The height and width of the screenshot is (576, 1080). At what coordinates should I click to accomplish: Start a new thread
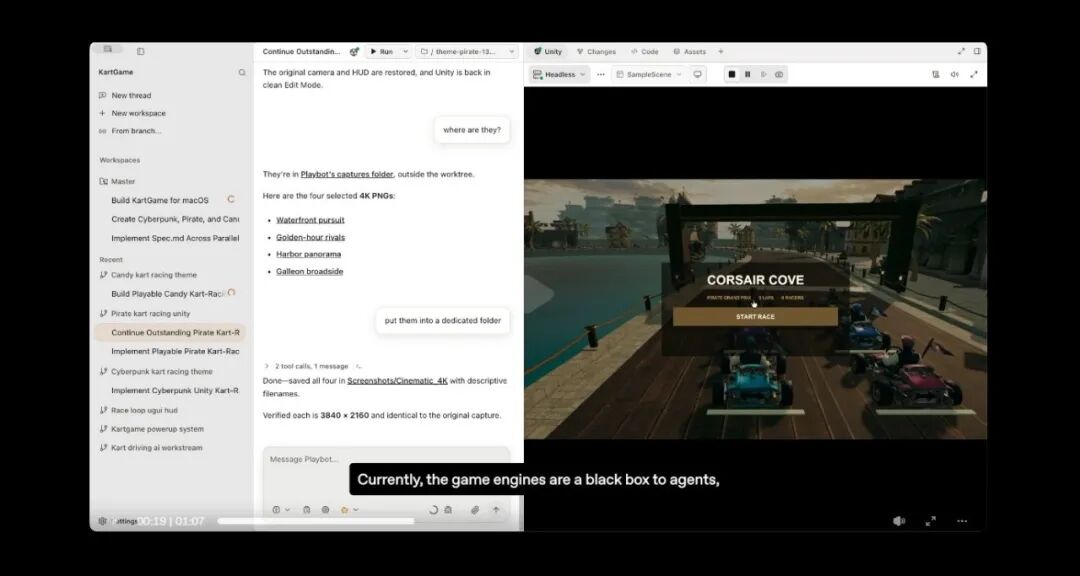[x=131, y=96]
